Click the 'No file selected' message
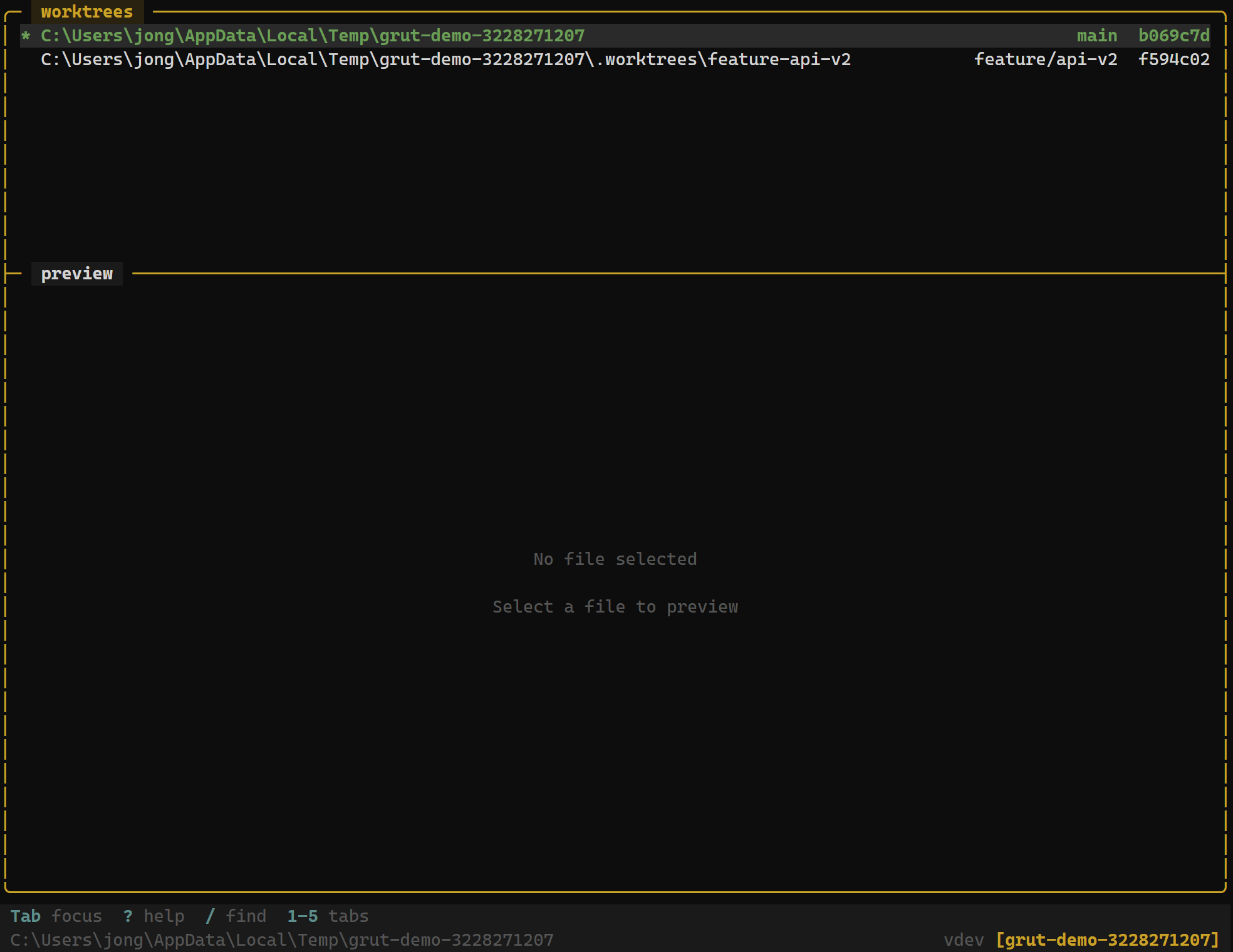Viewport: 1233px width, 952px height. [x=615, y=559]
